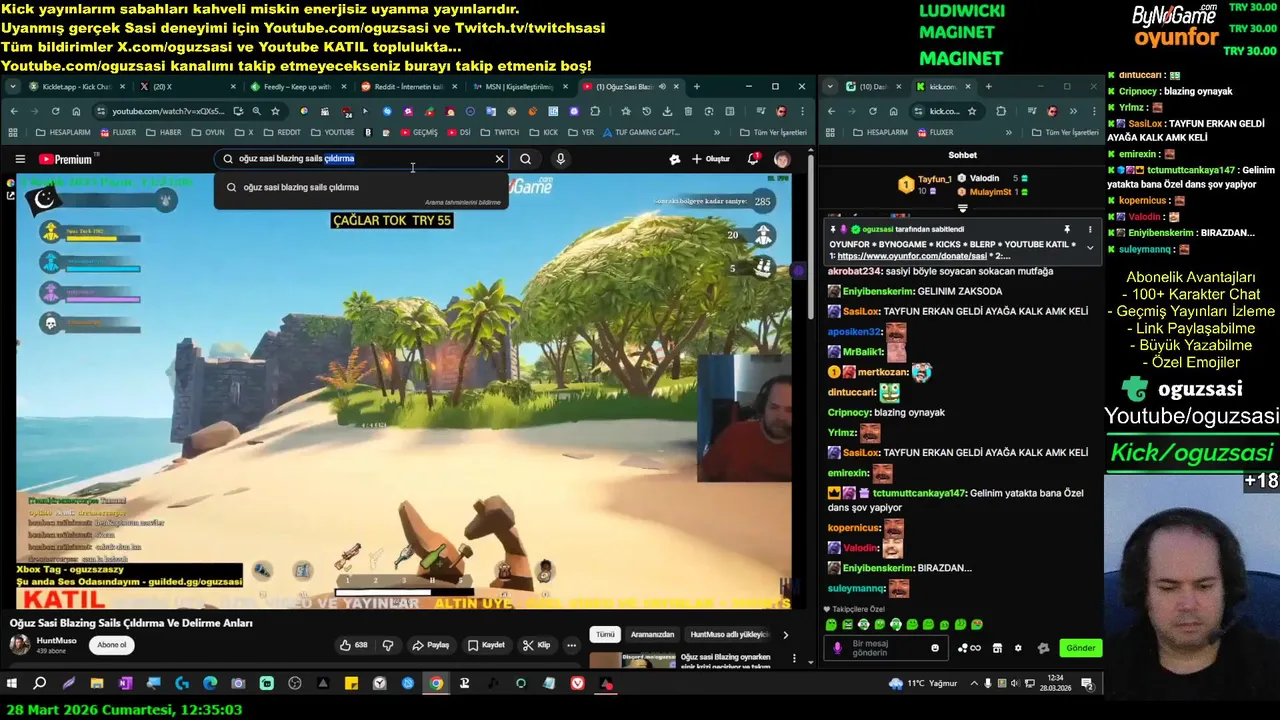The height and width of the screenshot is (720, 1280).
Task: Open OneNote from the taskbar
Action: click(x=125, y=684)
